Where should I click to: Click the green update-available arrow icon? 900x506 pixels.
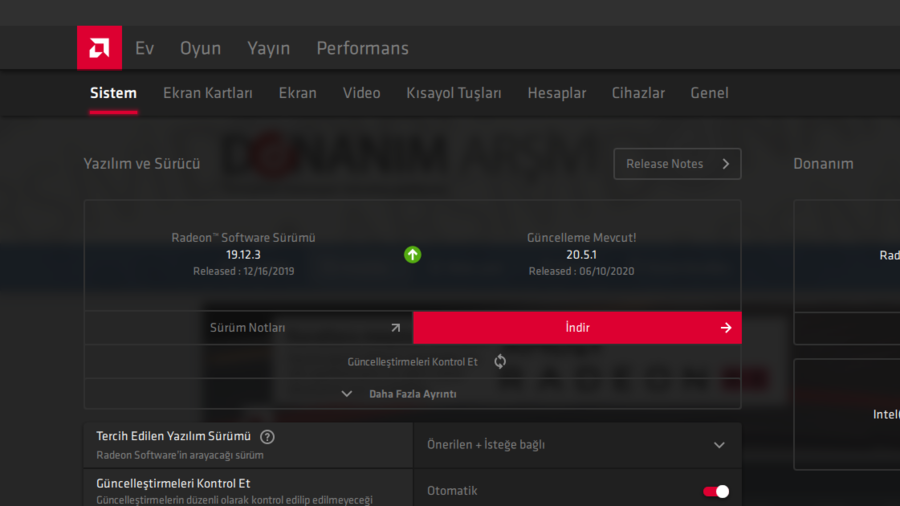pyautogui.click(x=412, y=254)
